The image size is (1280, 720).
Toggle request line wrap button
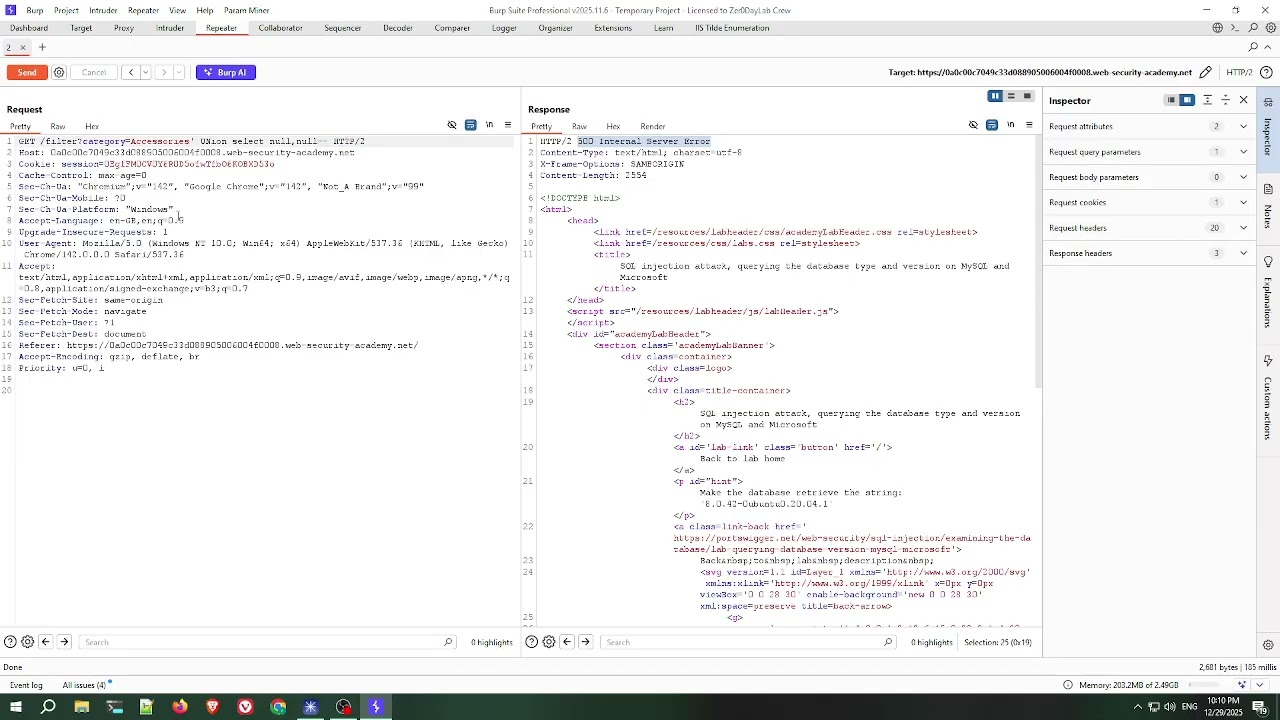coord(471,125)
